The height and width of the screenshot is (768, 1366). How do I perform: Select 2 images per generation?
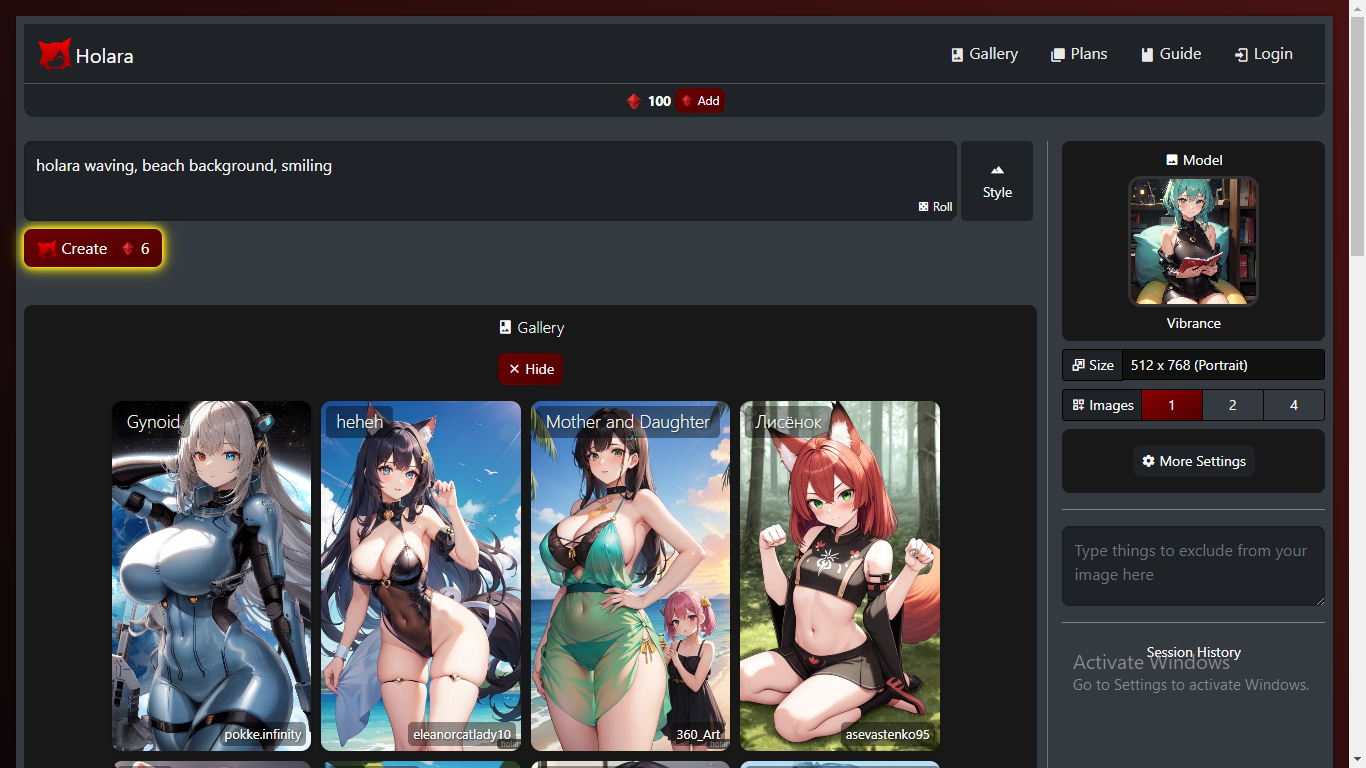(x=1233, y=404)
